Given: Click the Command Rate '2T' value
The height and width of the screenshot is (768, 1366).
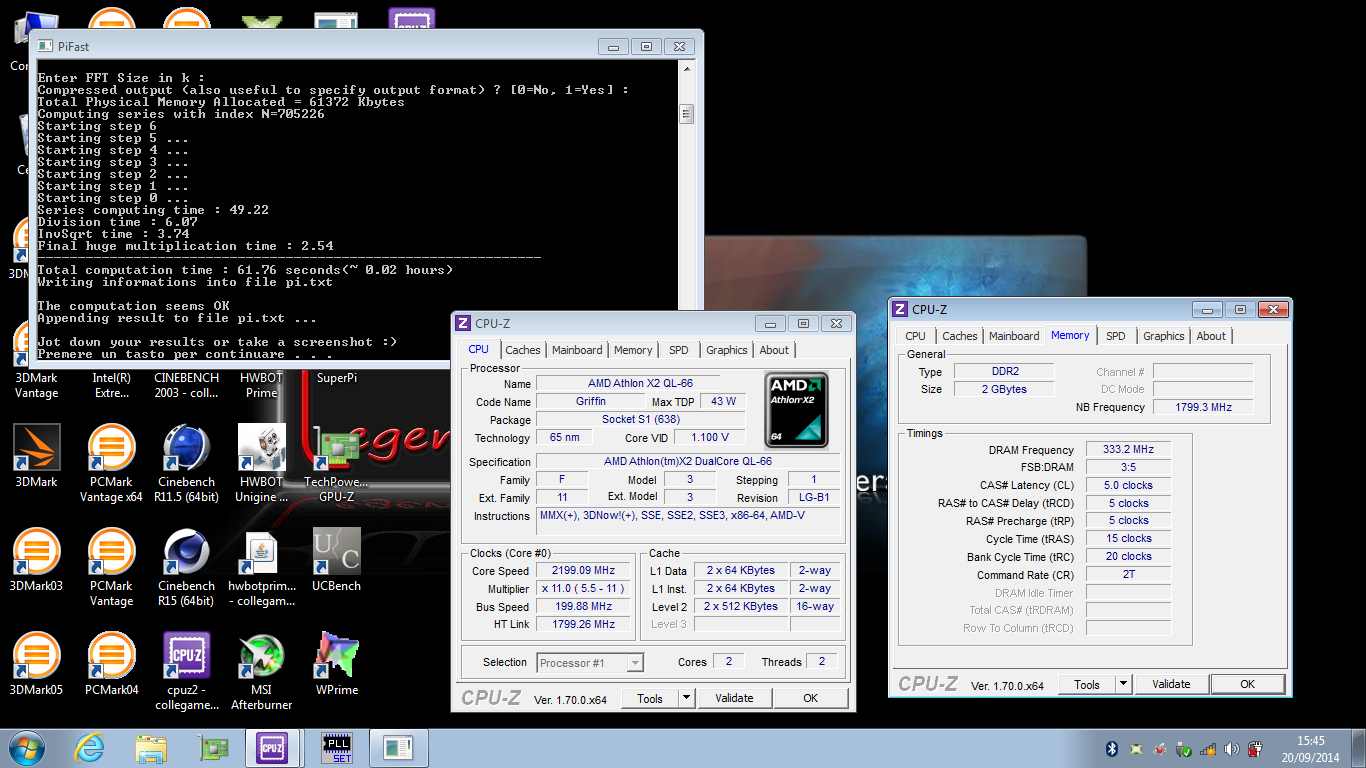Looking at the screenshot, I should [1128, 574].
